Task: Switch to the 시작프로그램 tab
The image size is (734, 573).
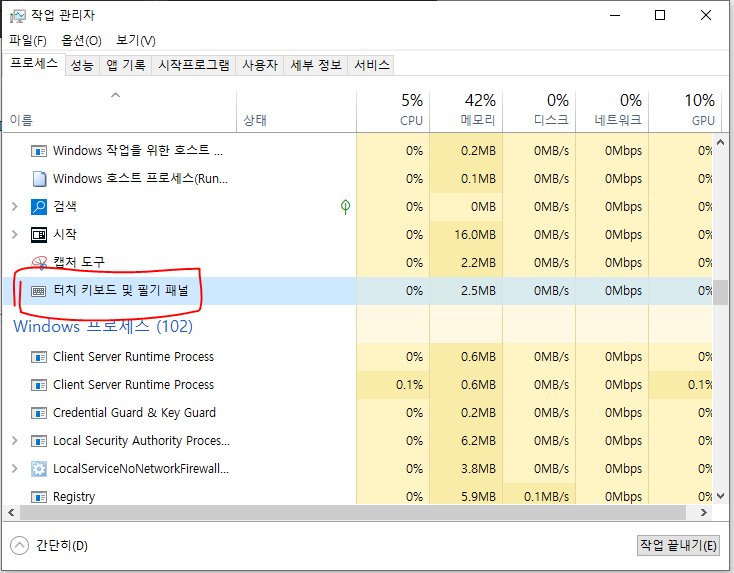Action: click(194, 65)
